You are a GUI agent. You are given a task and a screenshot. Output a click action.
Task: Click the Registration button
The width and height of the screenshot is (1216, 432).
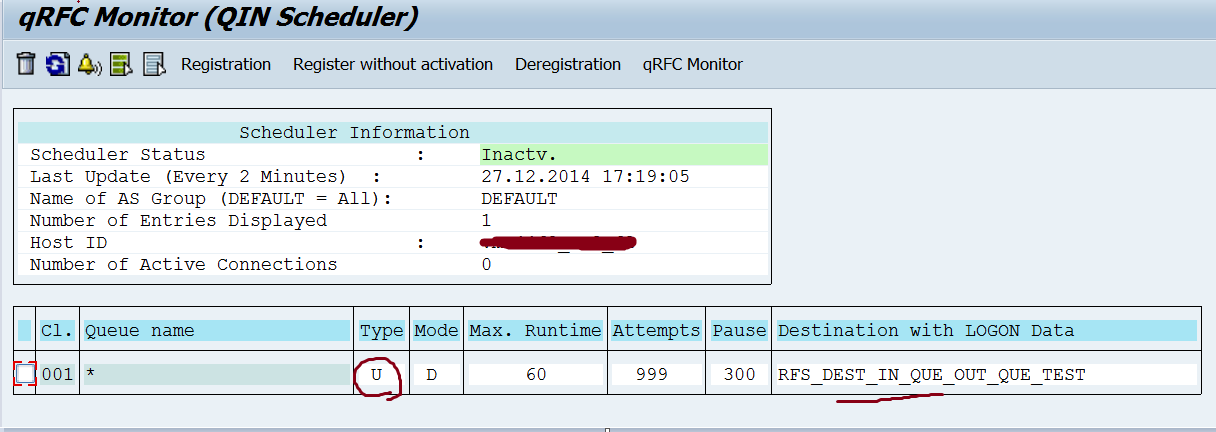coord(226,64)
